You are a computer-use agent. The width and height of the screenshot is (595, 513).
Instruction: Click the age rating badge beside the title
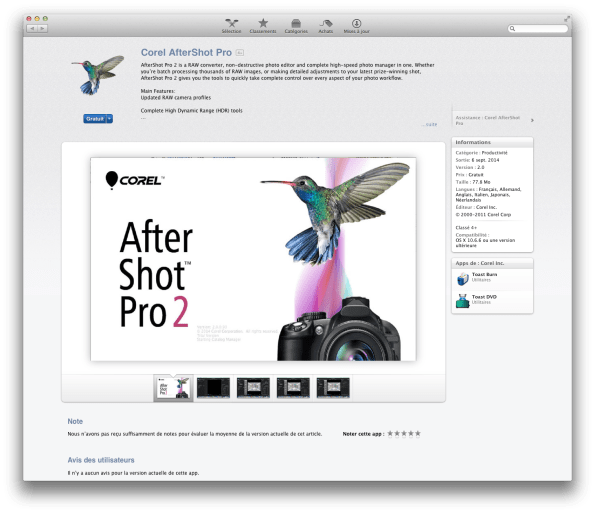coord(240,52)
